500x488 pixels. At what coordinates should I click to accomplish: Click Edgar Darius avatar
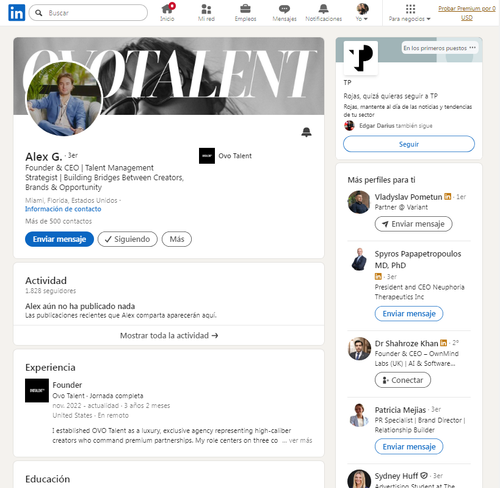[349, 126]
